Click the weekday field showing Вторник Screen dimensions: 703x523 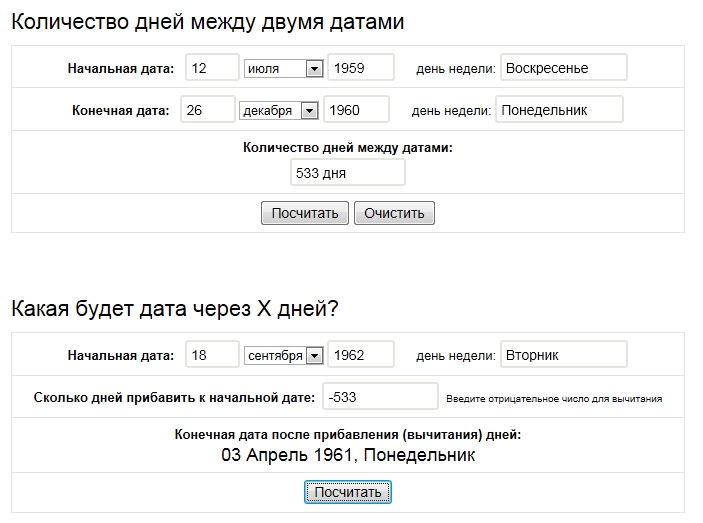563,355
